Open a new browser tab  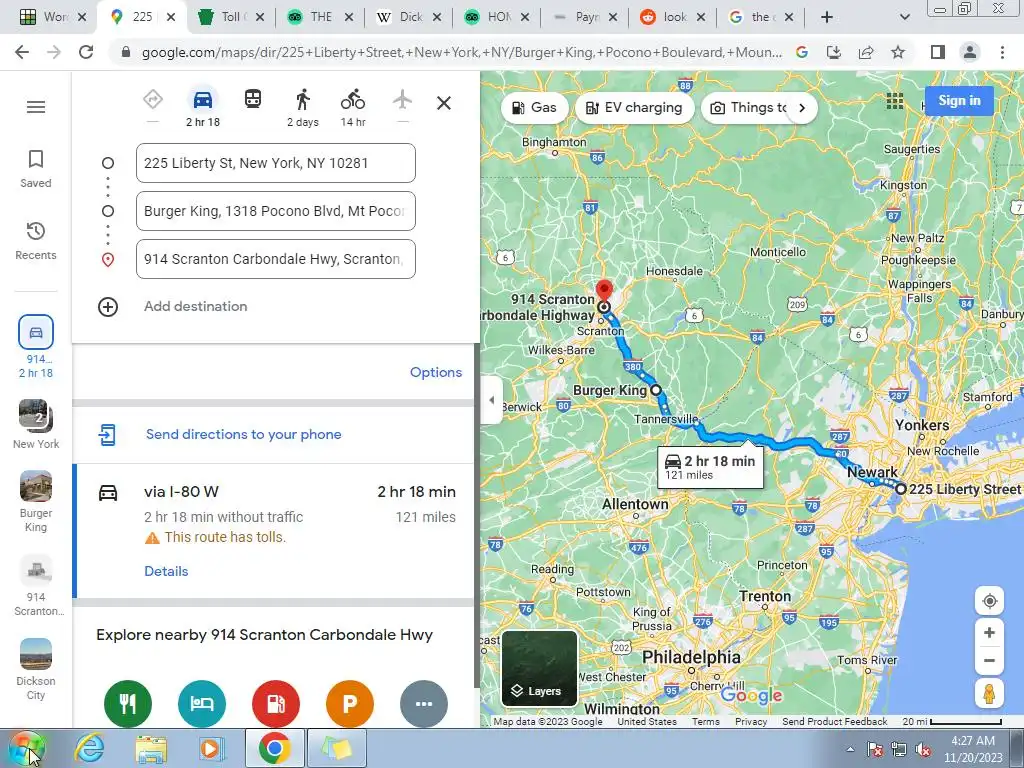[x=827, y=17]
